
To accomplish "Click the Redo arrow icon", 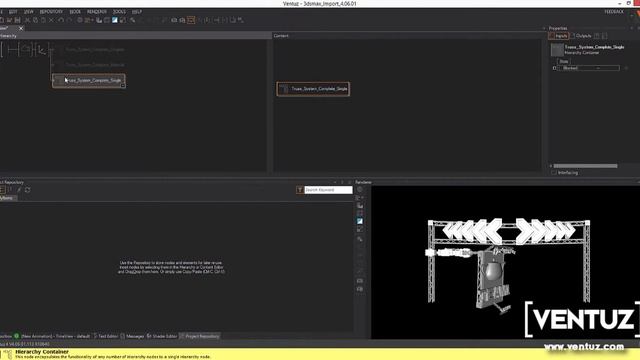I will pos(69,20).
